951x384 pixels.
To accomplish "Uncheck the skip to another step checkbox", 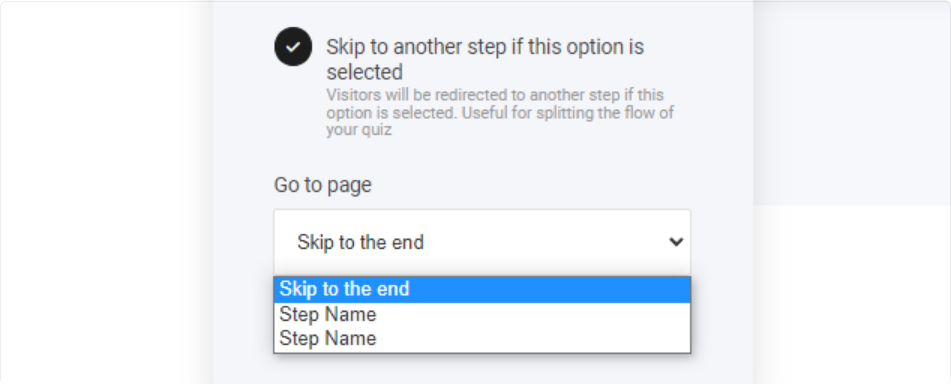I will (293, 47).
